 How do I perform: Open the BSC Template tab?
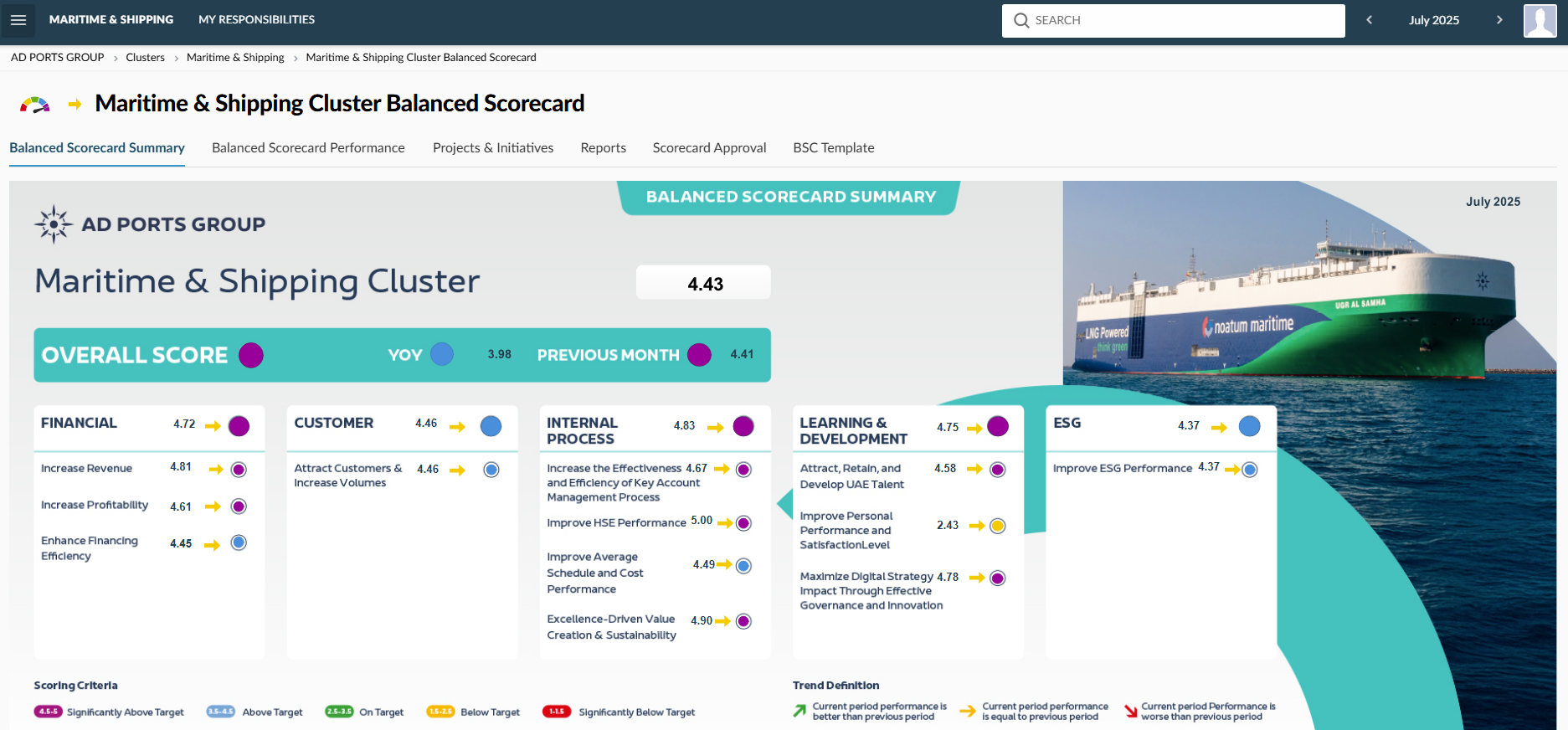pos(834,147)
